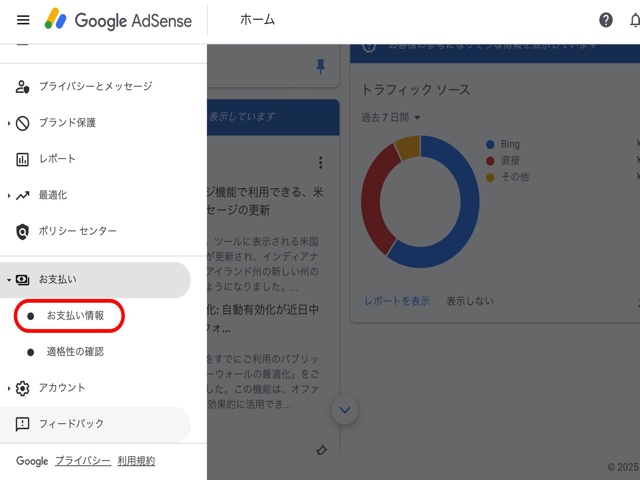
Task: Click the round scroll-down chevron button
Action: click(x=345, y=409)
